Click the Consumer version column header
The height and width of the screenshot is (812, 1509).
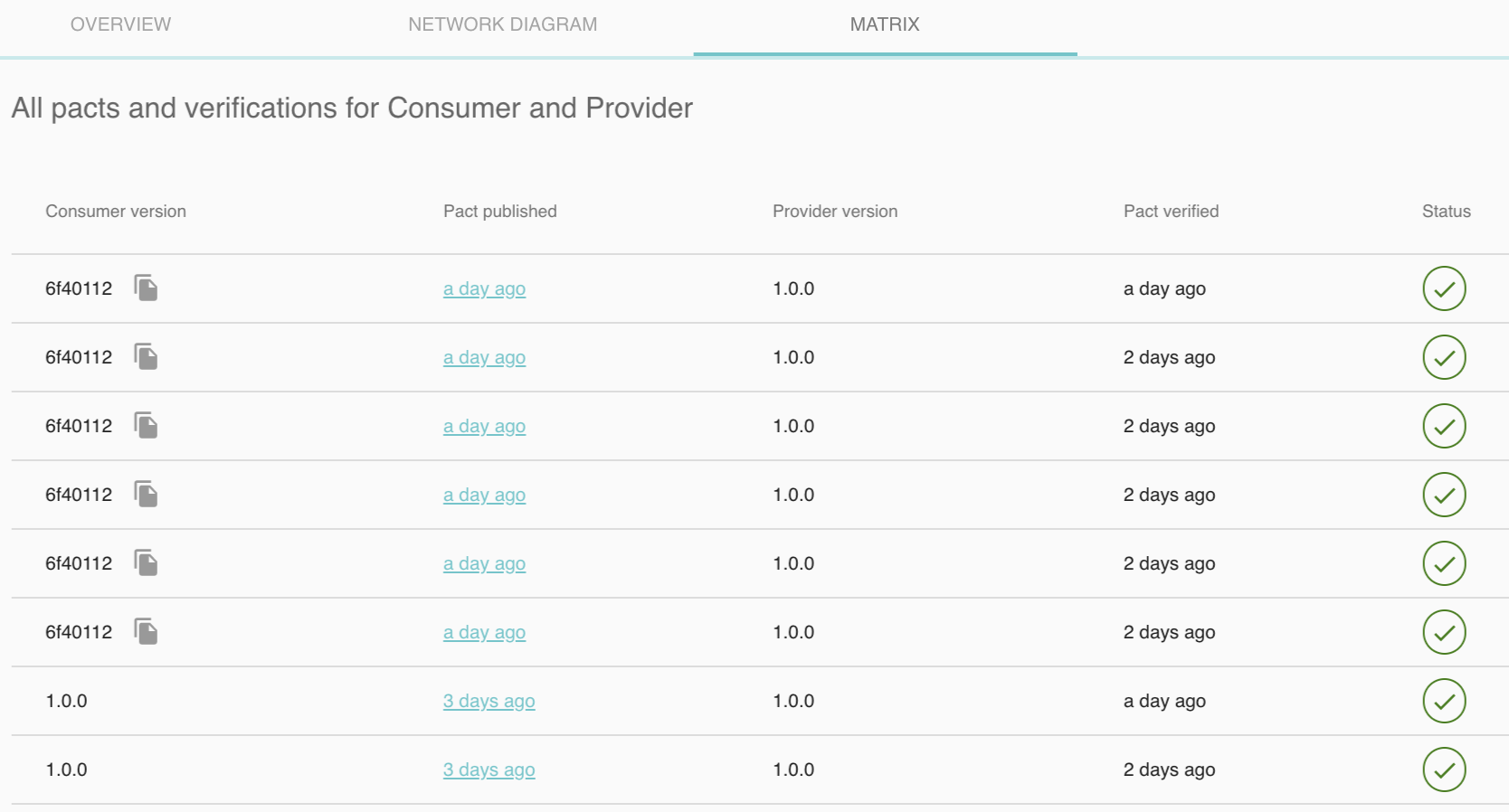[116, 211]
